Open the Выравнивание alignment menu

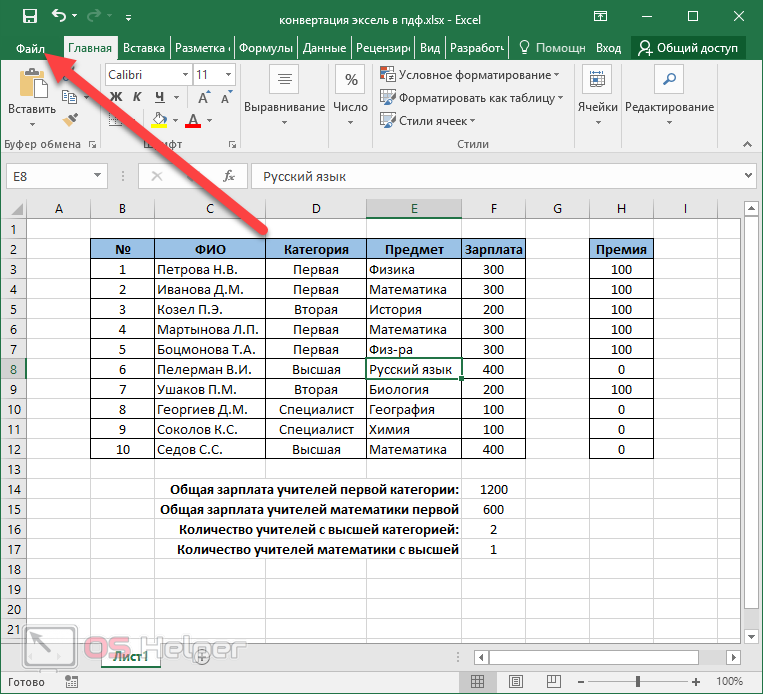click(284, 97)
